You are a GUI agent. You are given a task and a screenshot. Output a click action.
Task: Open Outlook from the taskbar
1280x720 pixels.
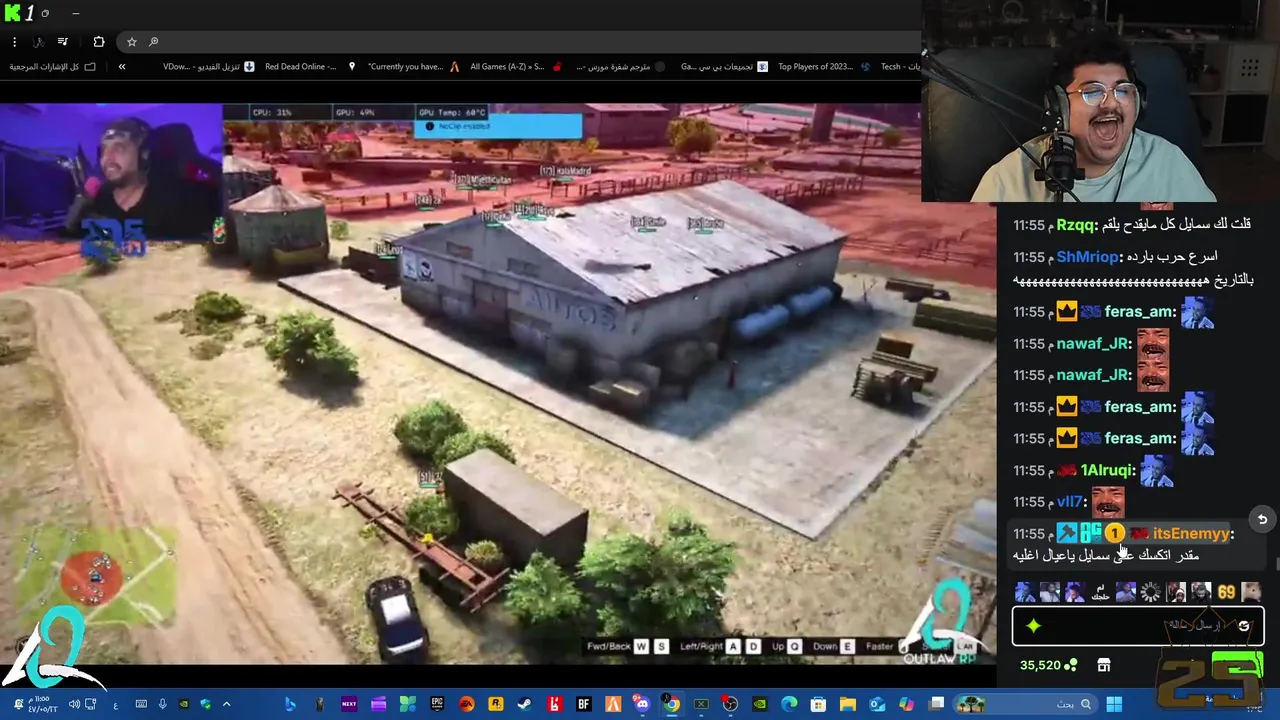click(877, 704)
